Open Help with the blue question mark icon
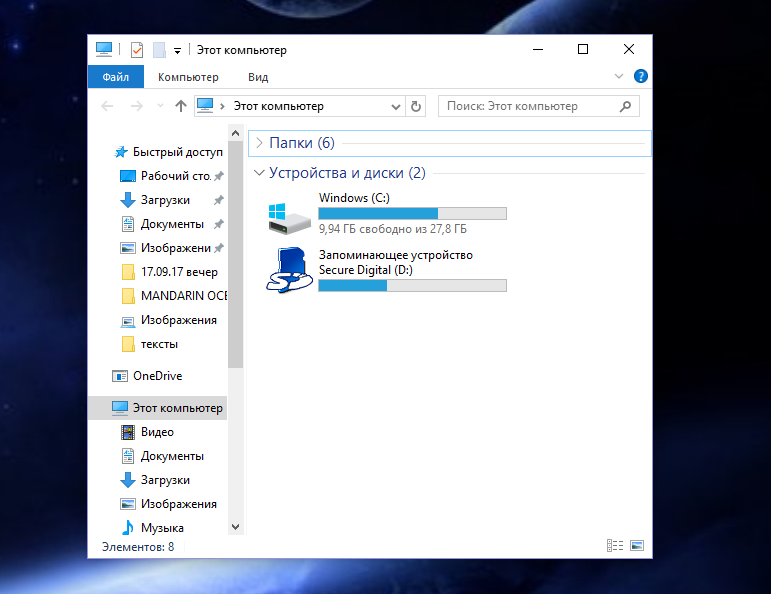This screenshot has width=771, height=594. [640, 76]
